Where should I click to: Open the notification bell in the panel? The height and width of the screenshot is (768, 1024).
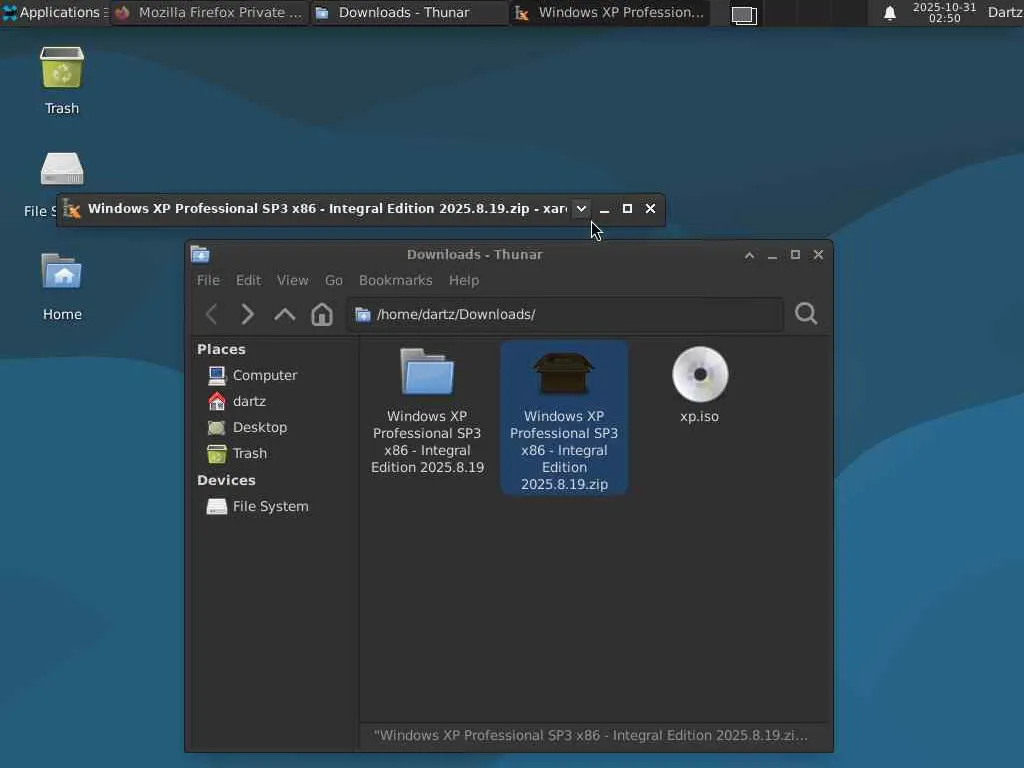[x=889, y=13]
